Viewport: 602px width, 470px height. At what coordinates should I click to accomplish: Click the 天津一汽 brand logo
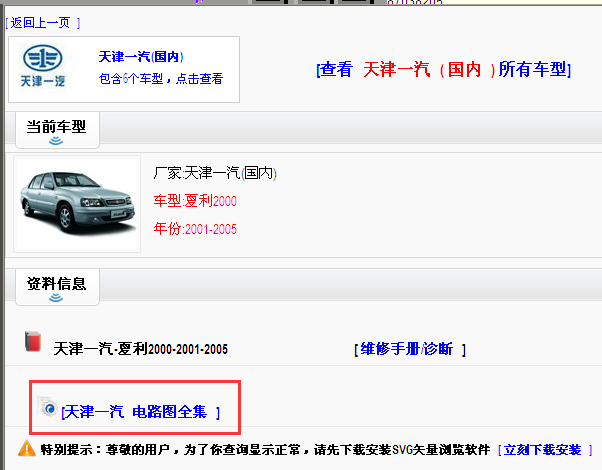43,66
